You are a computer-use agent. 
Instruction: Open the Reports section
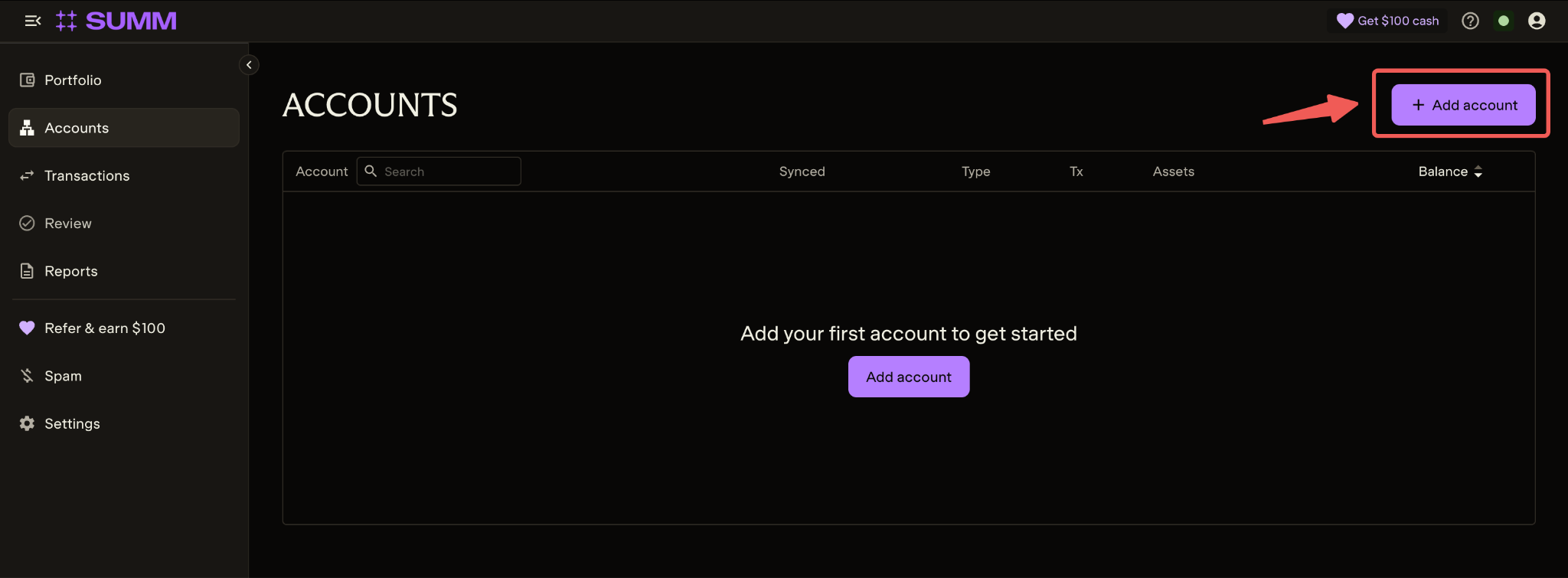point(70,271)
